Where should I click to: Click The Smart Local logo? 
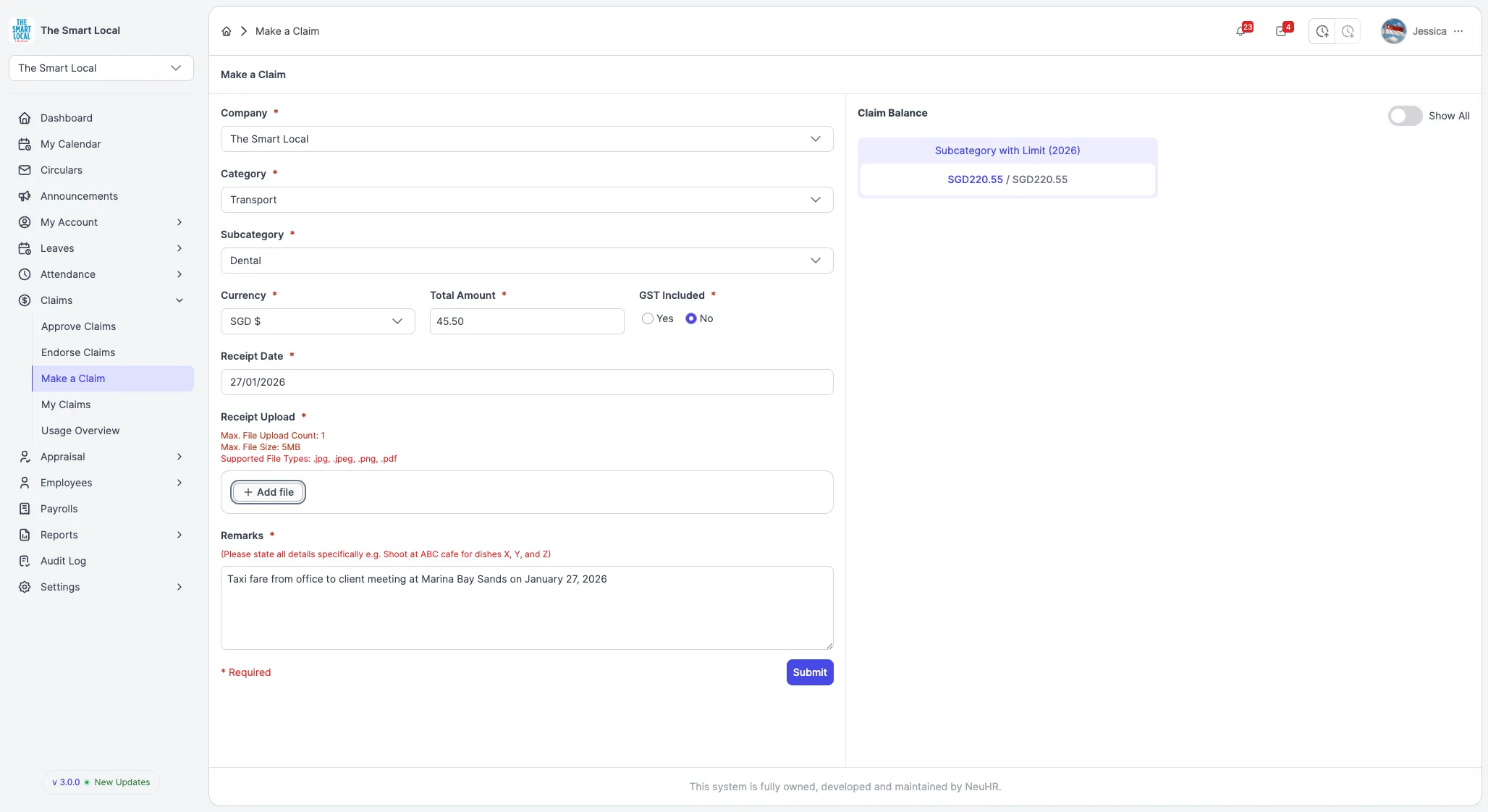click(x=22, y=30)
